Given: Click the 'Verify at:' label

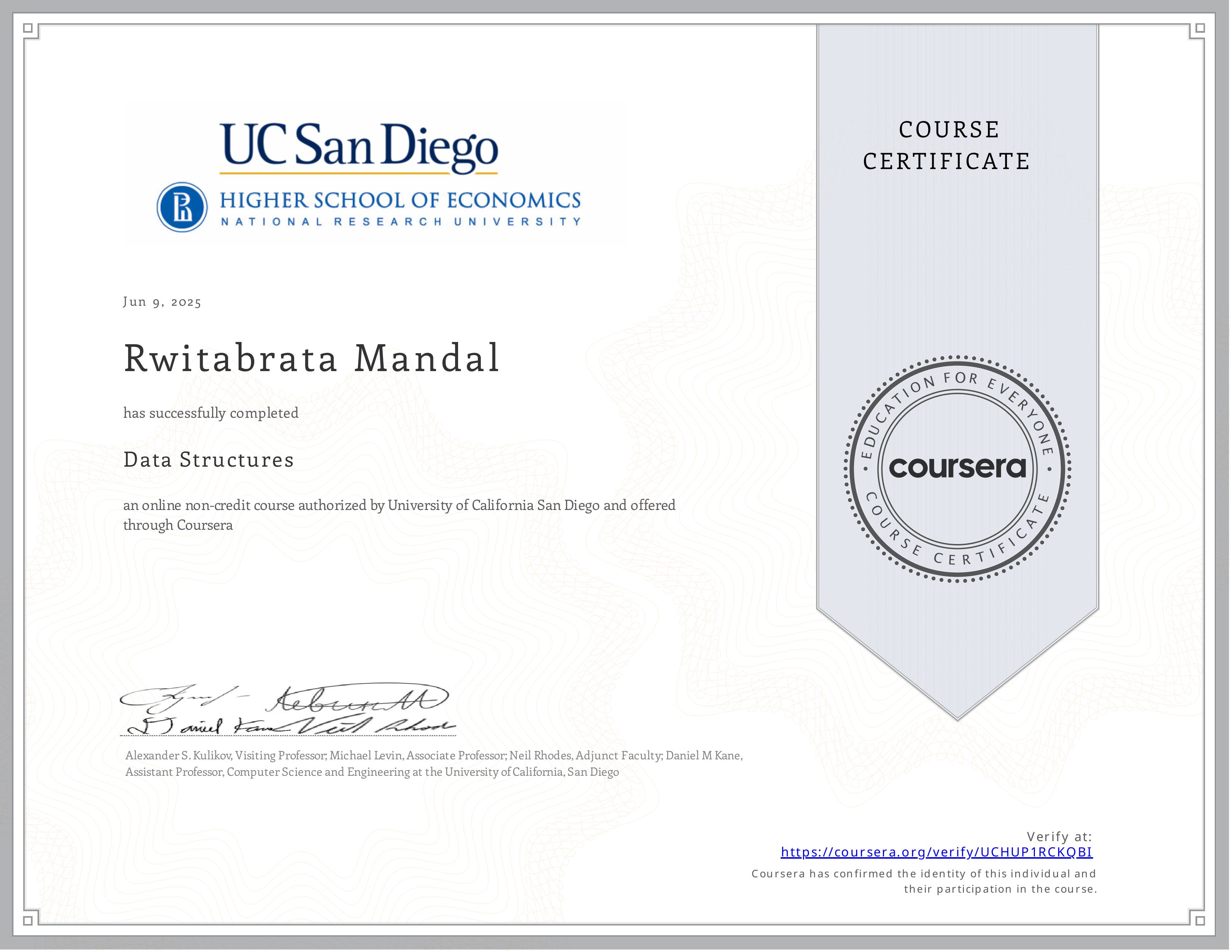Looking at the screenshot, I should [x=1060, y=836].
